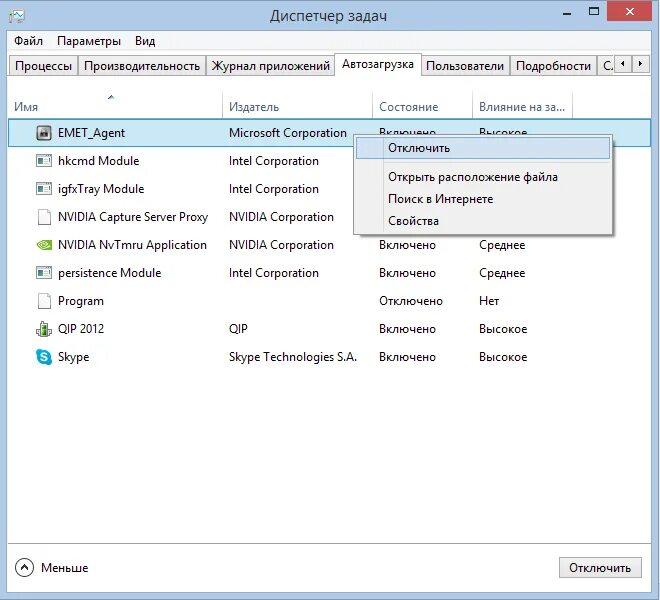Switch to the Процессы tab
Image resolution: width=660 pixels, height=600 pixels.
43,66
